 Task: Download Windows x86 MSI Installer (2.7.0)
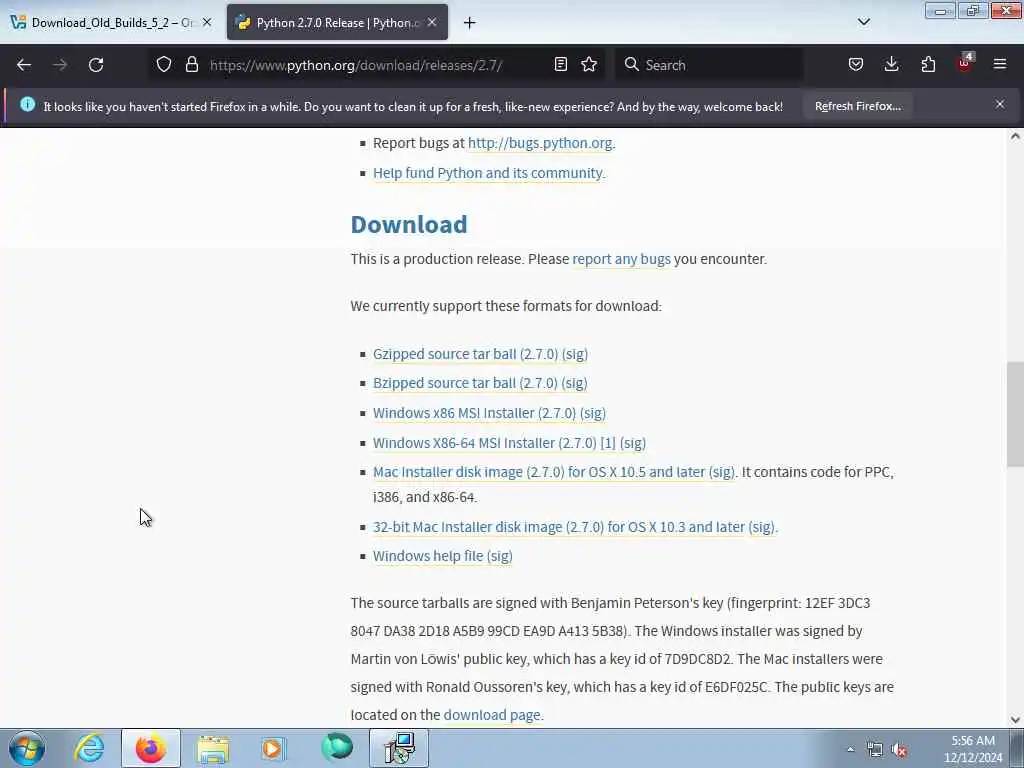(x=474, y=413)
